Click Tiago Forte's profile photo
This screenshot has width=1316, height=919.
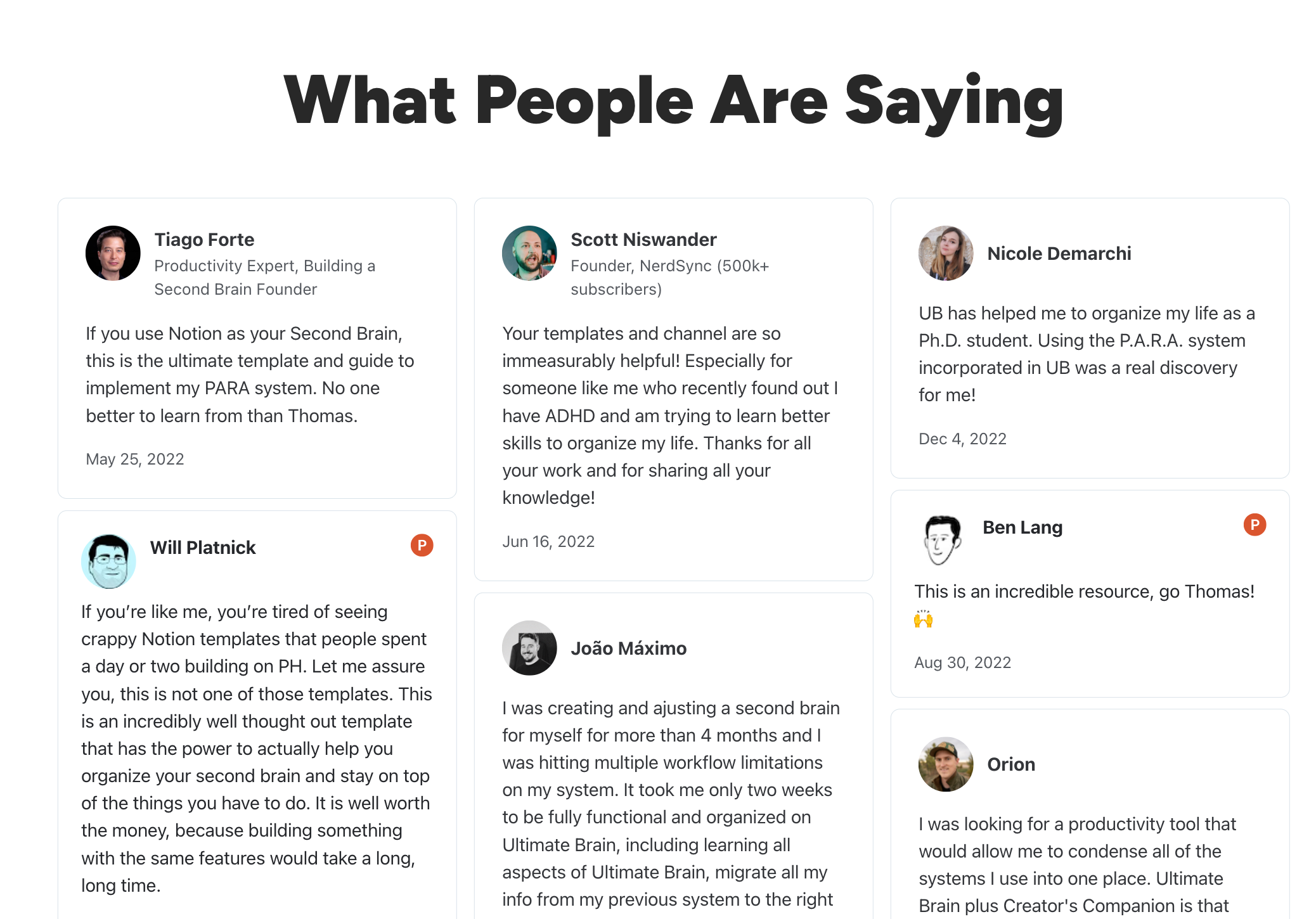pyautogui.click(x=113, y=253)
